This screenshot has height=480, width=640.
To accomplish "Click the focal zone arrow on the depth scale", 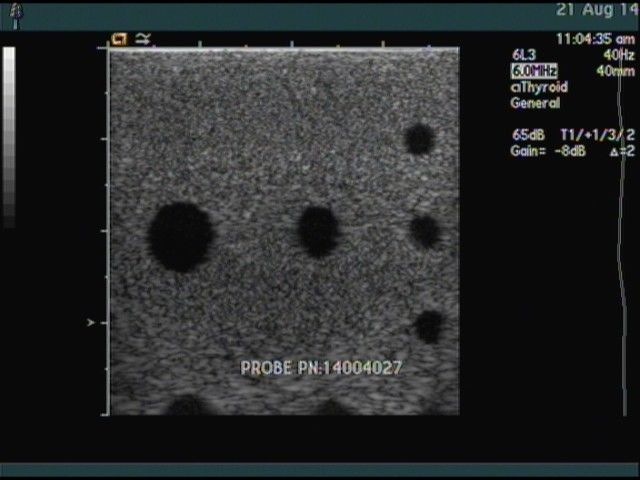I will [92, 323].
